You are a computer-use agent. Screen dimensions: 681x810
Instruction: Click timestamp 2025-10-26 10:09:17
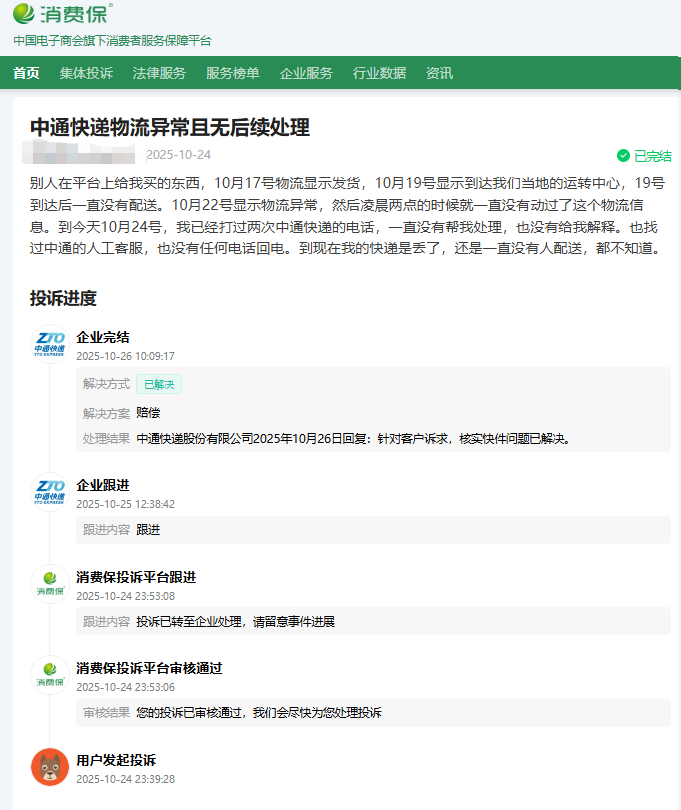[126, 356]
